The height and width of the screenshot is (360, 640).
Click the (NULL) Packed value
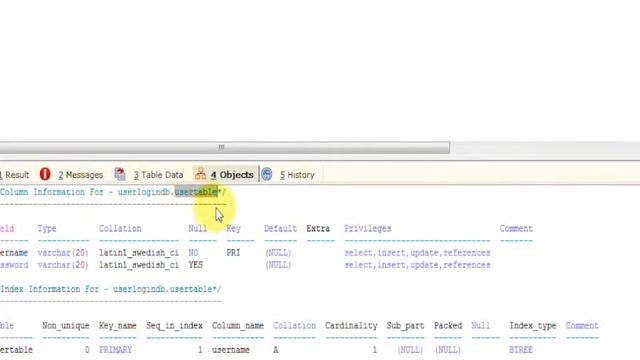(448, 350)
